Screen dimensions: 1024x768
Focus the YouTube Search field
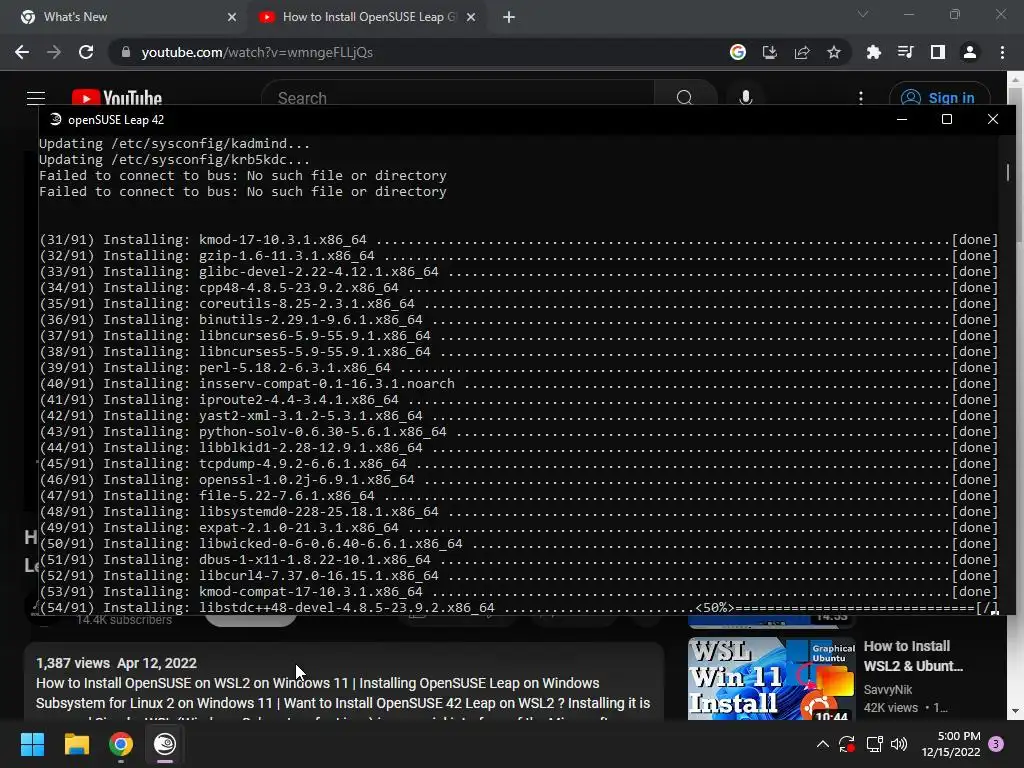click(457, 98)
